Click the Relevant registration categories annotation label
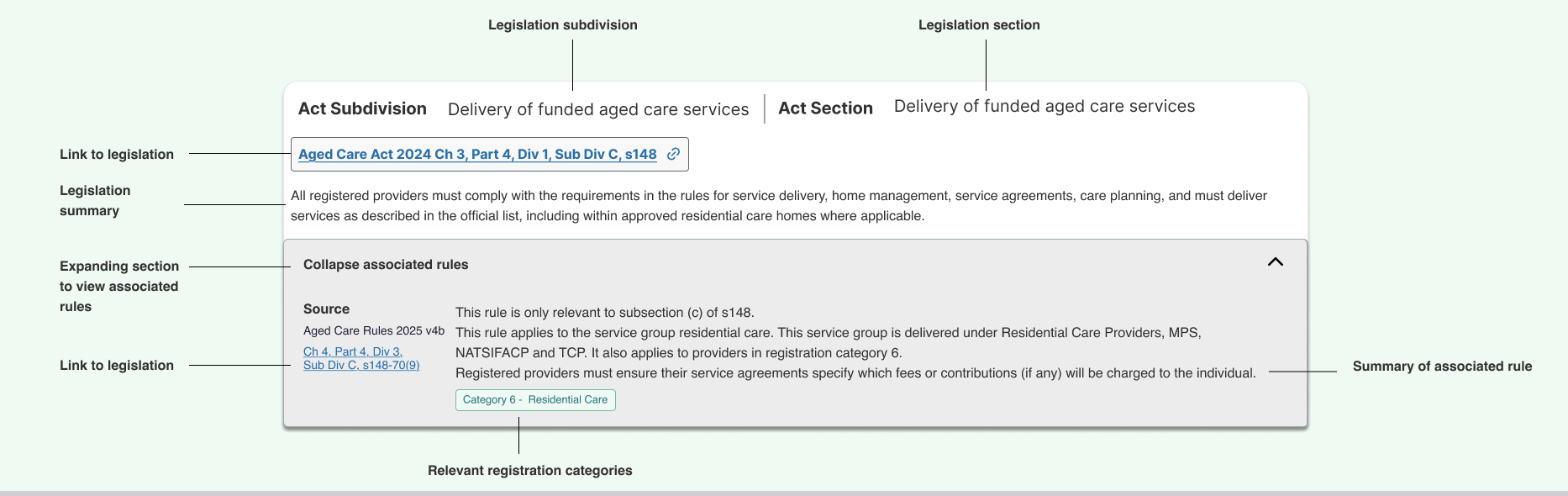The image size is (1568, 496). click(530, 470)
